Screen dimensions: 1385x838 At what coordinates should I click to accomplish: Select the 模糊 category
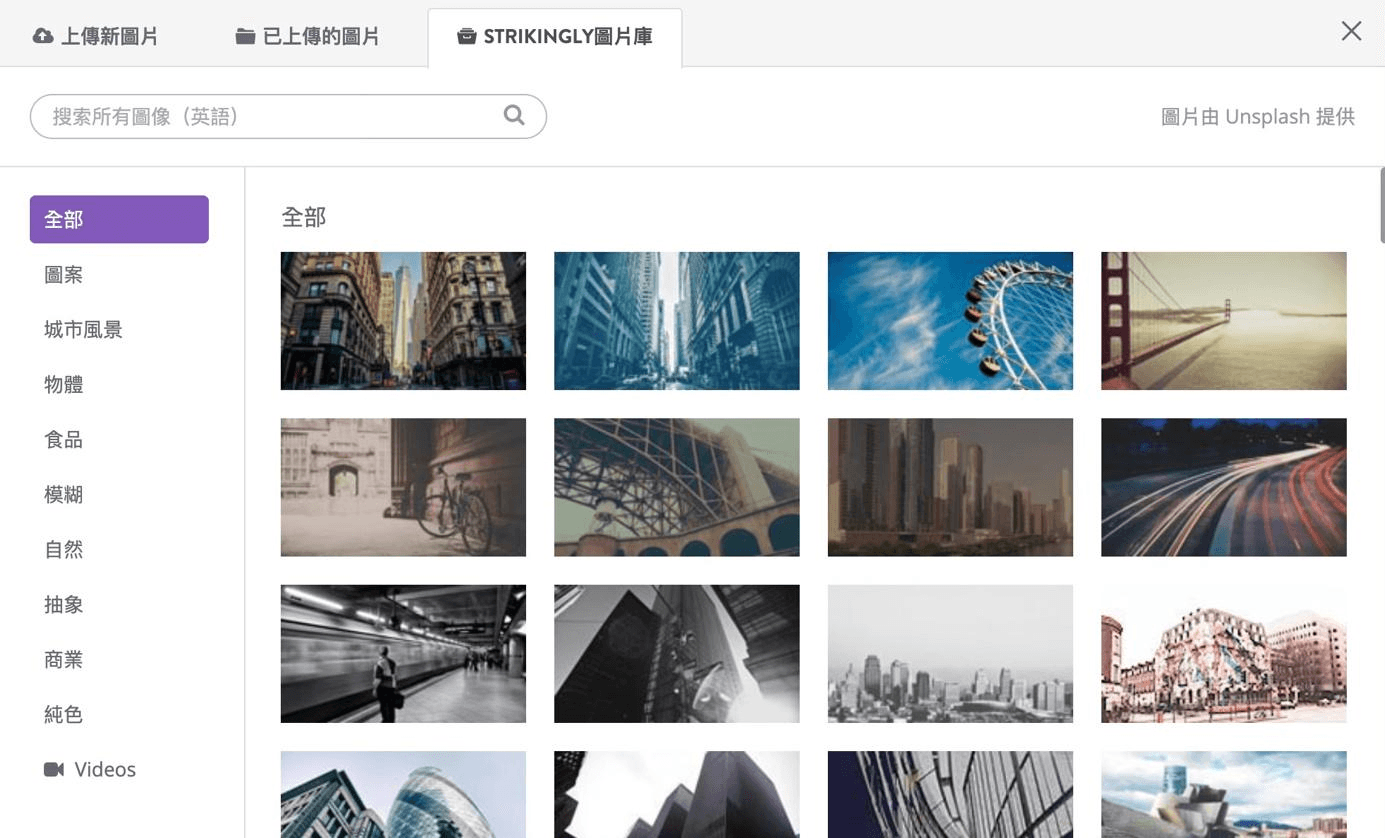tap(64, 494)
